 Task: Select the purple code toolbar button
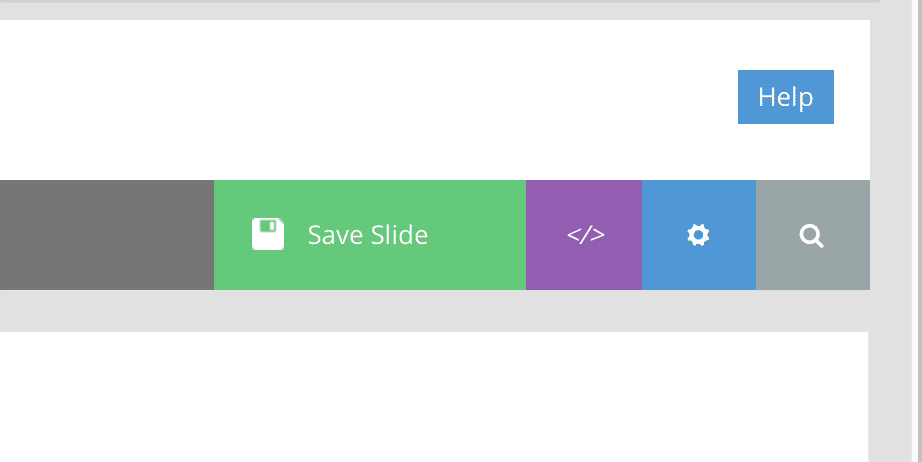point(584,235)
